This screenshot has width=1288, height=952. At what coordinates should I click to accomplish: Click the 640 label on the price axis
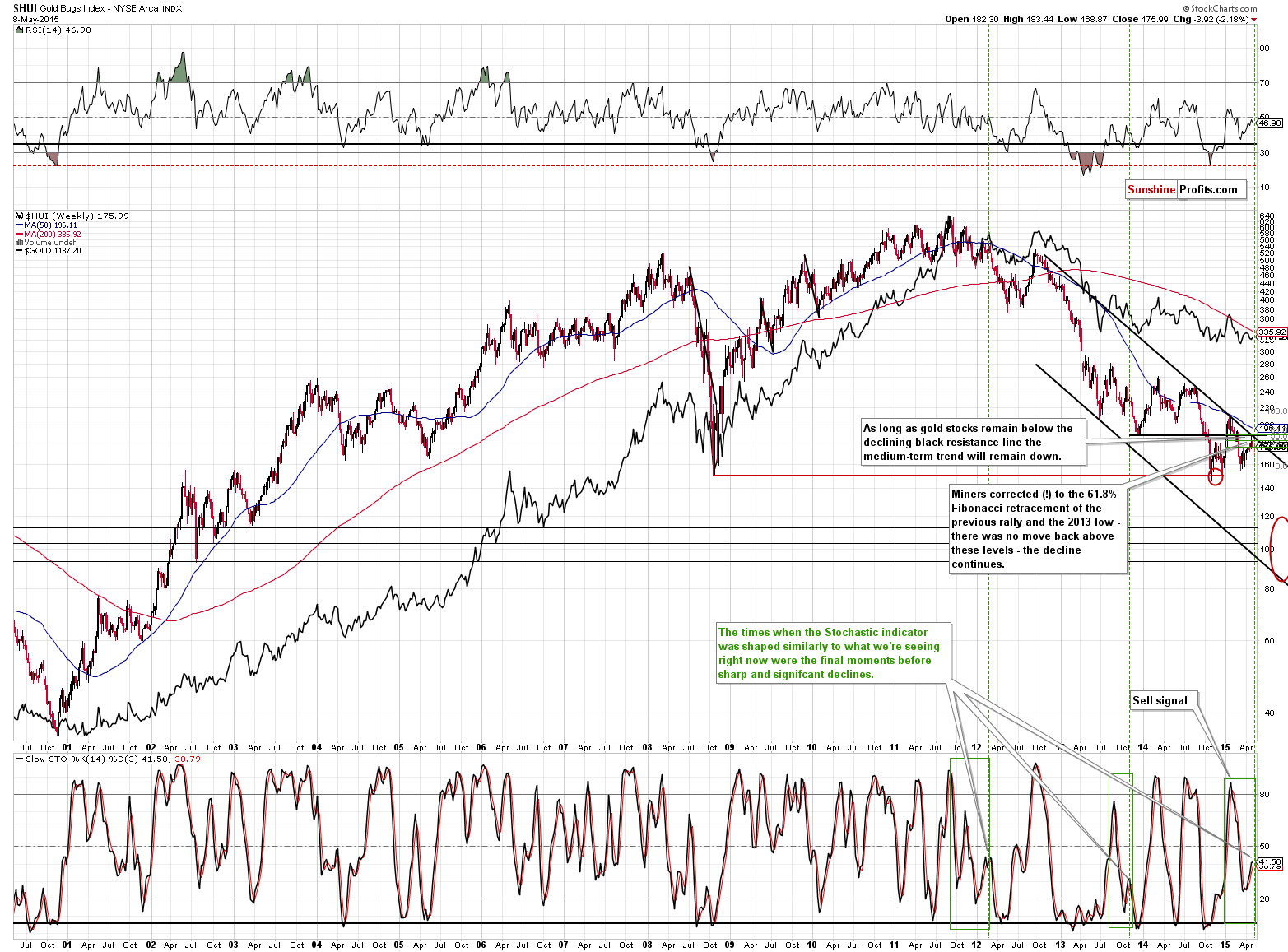point(1267,216)
